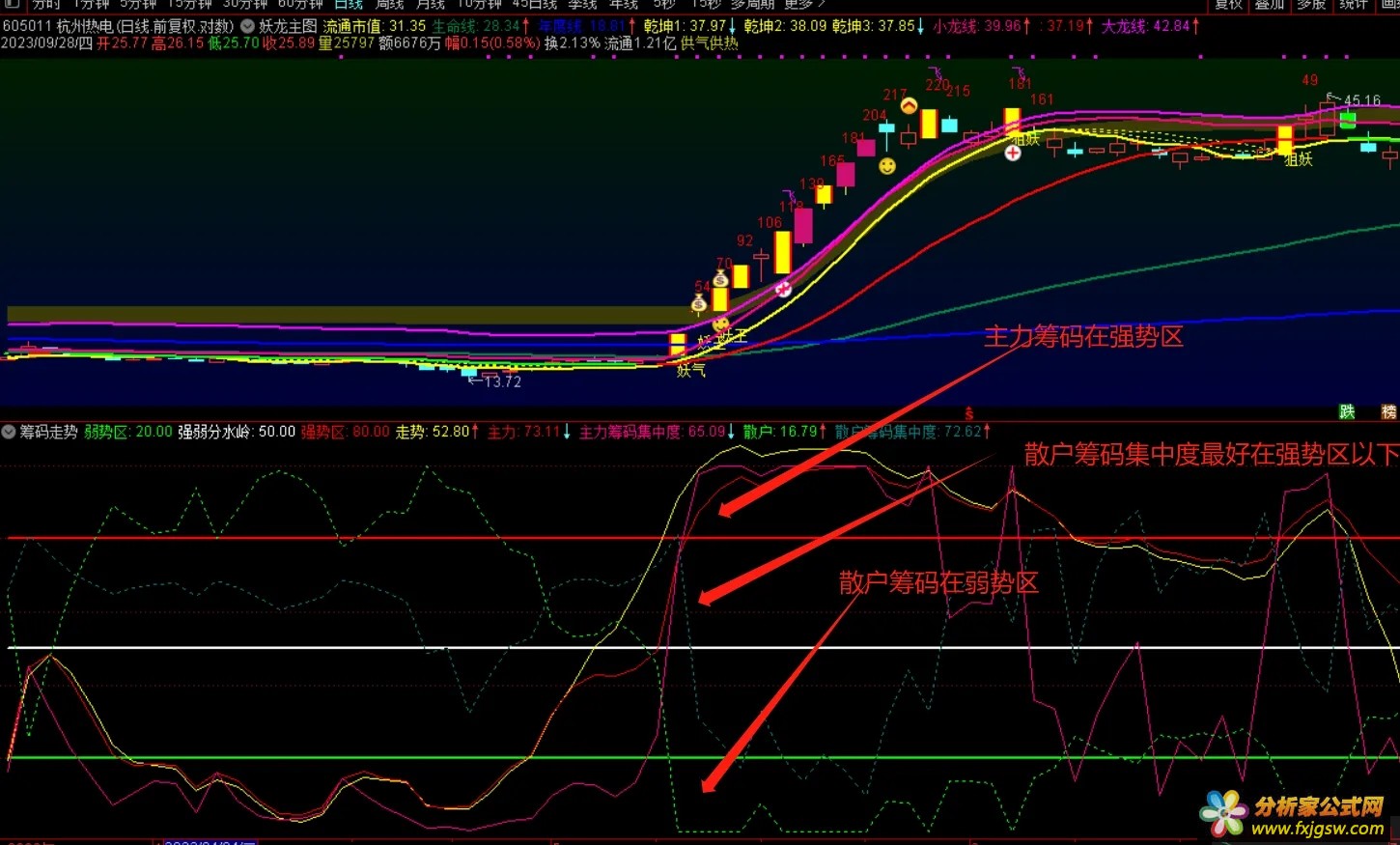Image resolution: width=1400 pixels, height=845 pixels.
Task: Click the 筹码走势 indicator name
Action: (x=48, y=432)
